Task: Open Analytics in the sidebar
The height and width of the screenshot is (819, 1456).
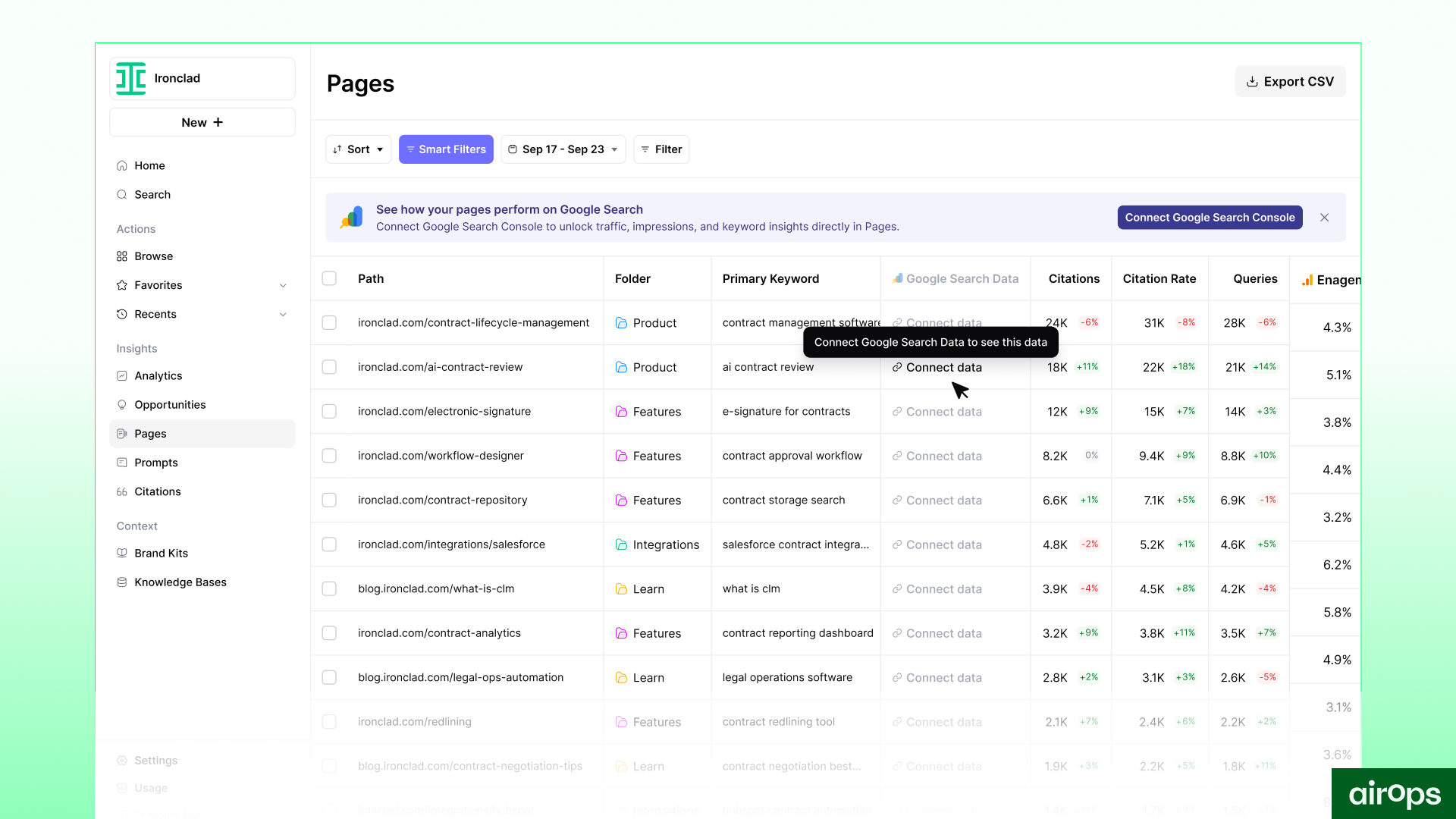Action: click(x=158, y=376)
